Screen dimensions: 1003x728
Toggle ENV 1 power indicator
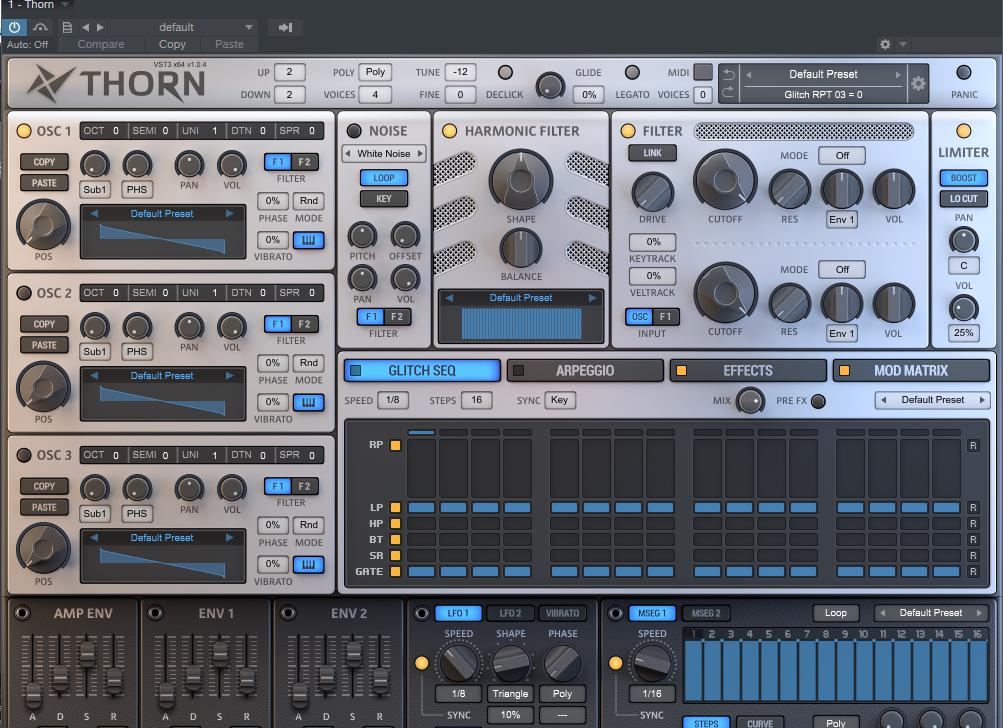(x=155, y=613)
